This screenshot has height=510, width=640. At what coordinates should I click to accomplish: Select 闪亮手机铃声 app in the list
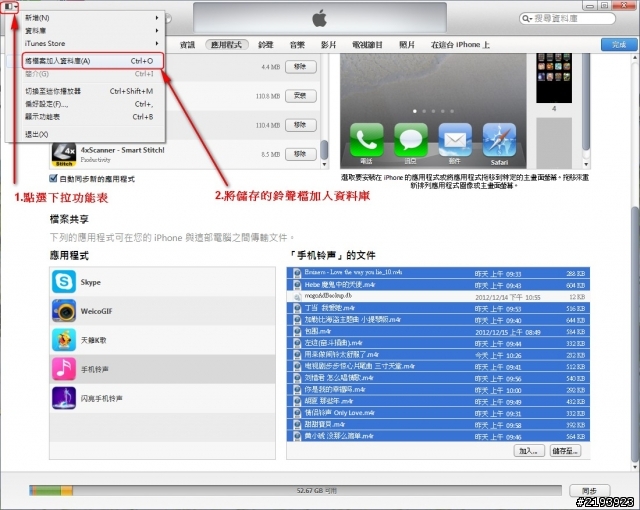pyautogui.click(x=162, y=398)
